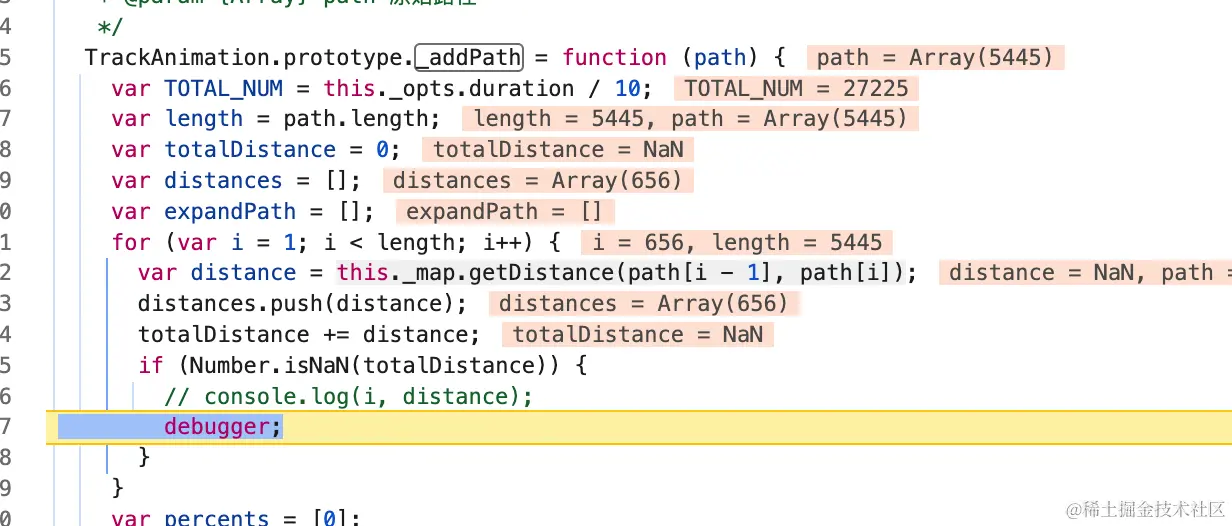Screen dimensions: 1232x526
Task: Click inline value TOTAL_NUM = 27225
Action: (796, 89)
